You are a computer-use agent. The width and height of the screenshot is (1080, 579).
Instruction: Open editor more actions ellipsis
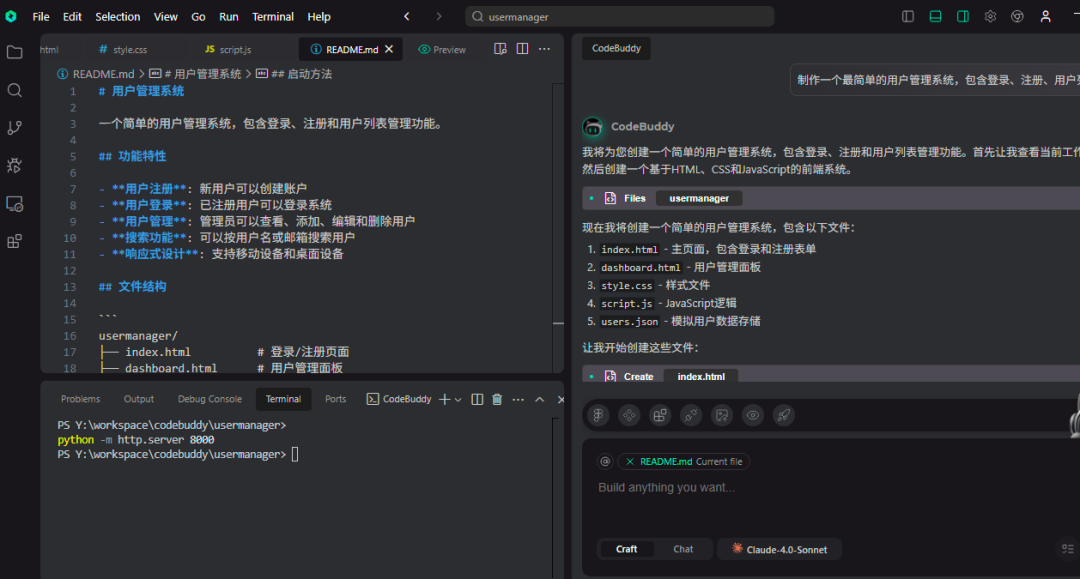click(544, 49)
